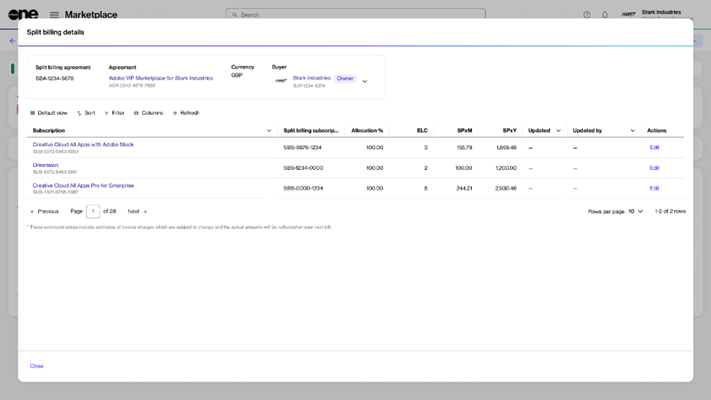Click the help icon in top bar
This screenshot has height=400, width=711.
pos(587,15)
